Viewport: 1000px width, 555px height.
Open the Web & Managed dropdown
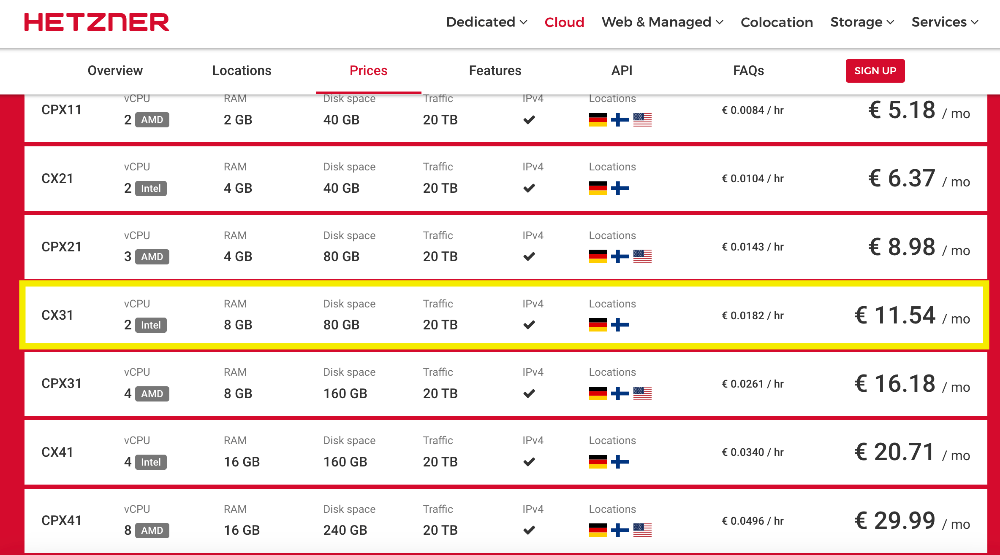click(x=662, y=22)
